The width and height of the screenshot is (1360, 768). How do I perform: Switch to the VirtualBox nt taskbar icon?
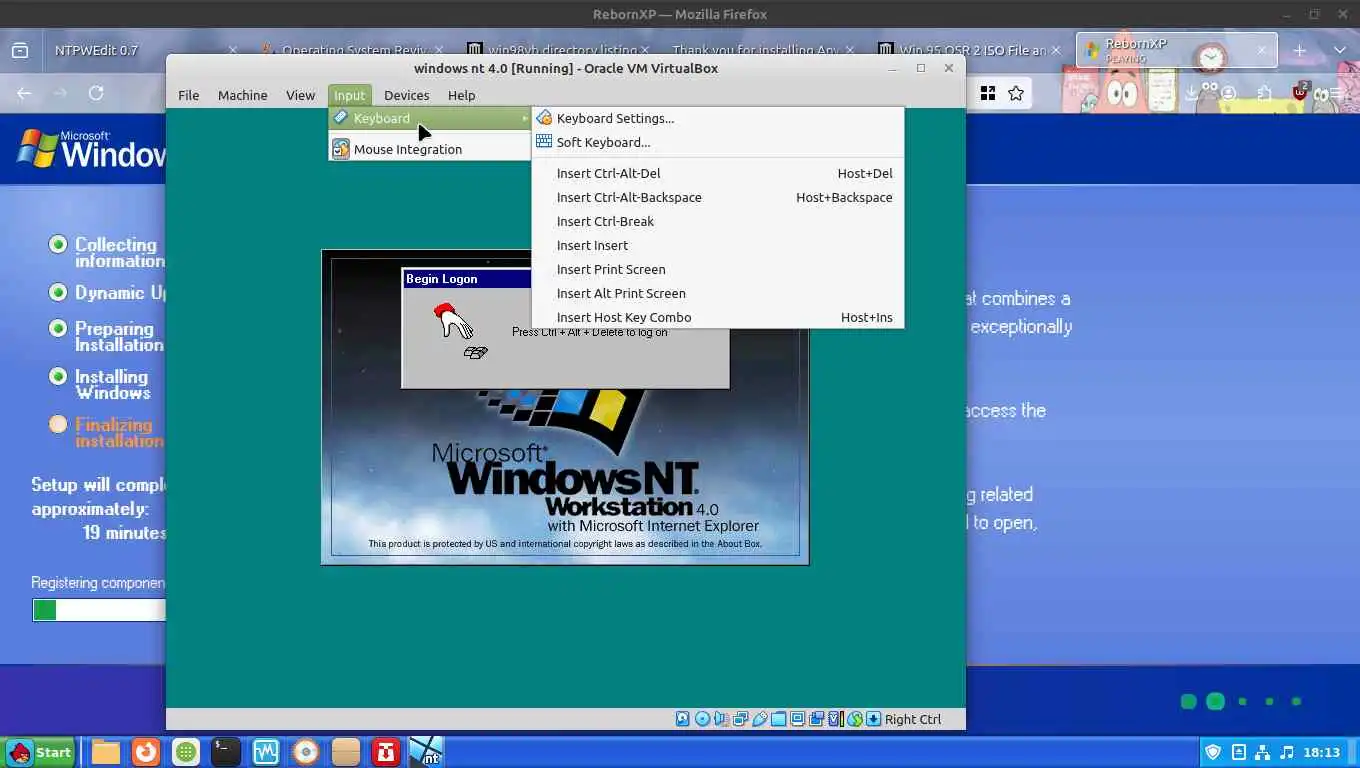pos(426,752)
